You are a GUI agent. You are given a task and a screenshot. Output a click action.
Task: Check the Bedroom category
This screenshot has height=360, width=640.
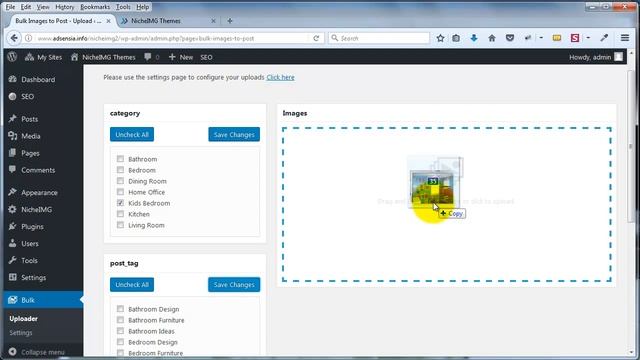pos(120,170)
